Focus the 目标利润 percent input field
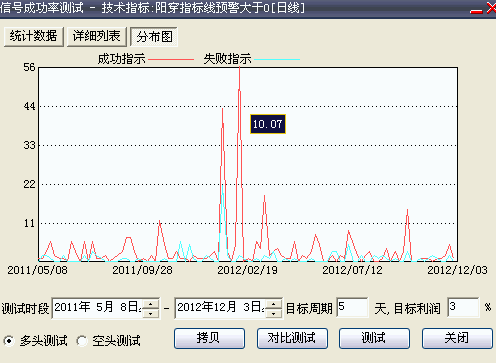 pyautogui.click(x=463, y=307)
